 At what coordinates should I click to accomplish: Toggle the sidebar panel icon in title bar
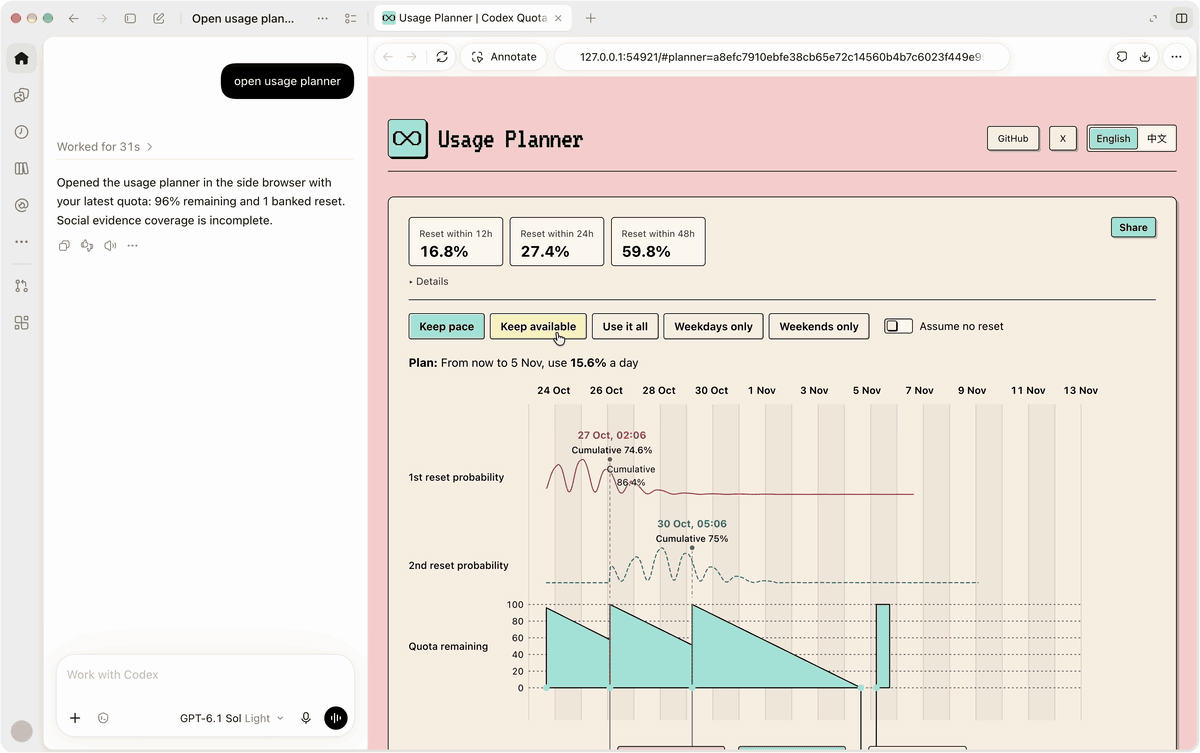(x=130, y=18)
